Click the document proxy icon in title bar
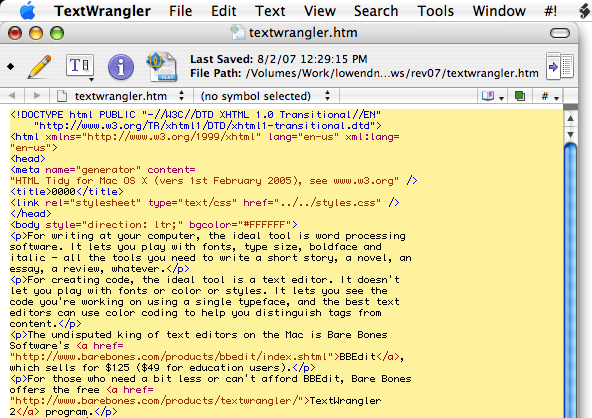The width and height of the screenshot is (592, 418). pos(238,33)
